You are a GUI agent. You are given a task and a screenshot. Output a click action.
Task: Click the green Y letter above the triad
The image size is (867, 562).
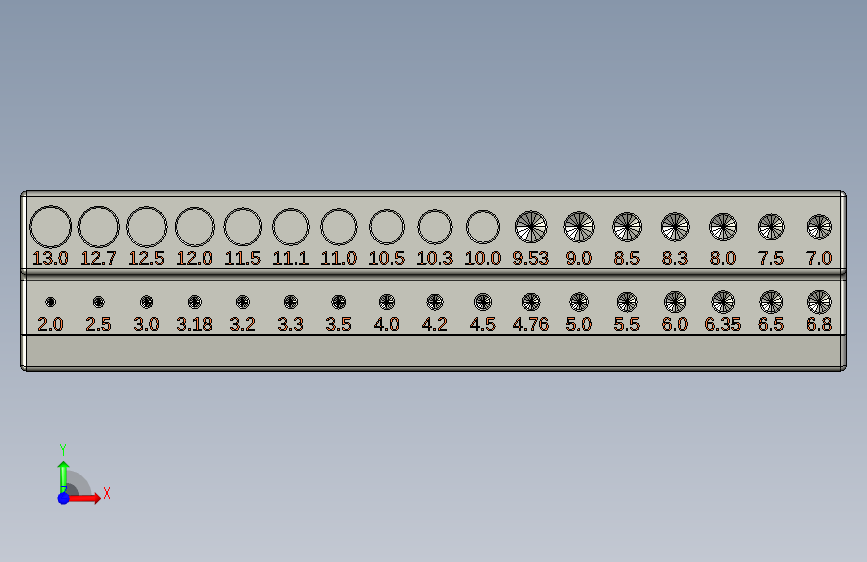pos(63,450)
